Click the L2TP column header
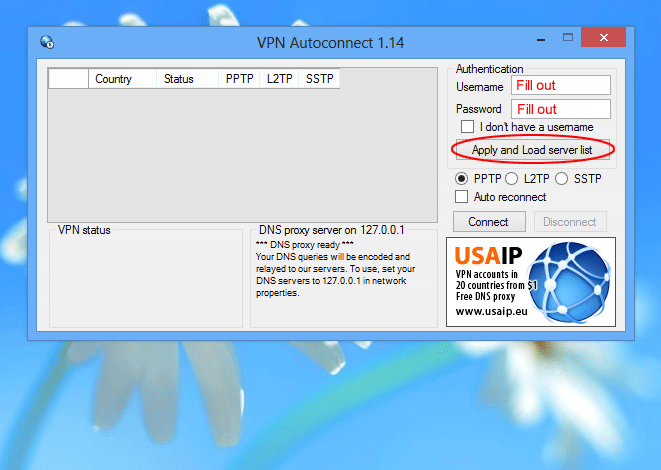Viewport: 661px width, 470px height. pos(279,79)
